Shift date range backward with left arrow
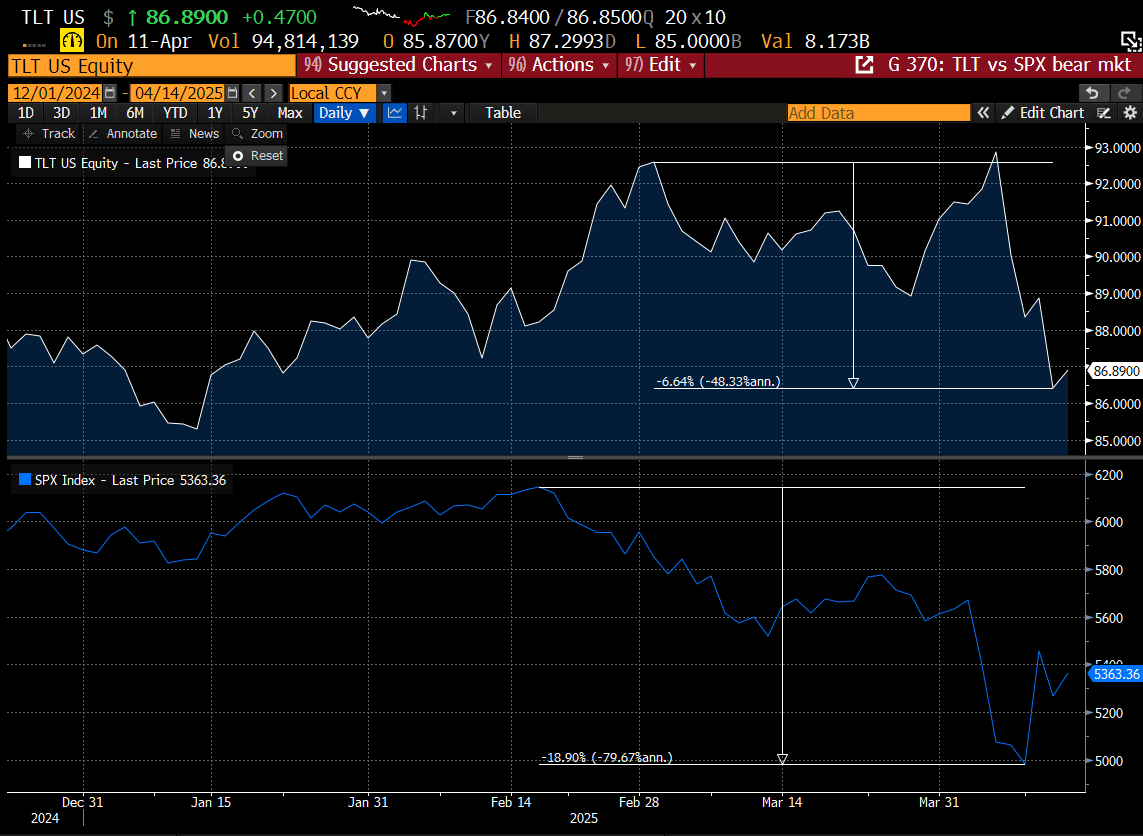The image size is (1143, 836). (251, 93)
